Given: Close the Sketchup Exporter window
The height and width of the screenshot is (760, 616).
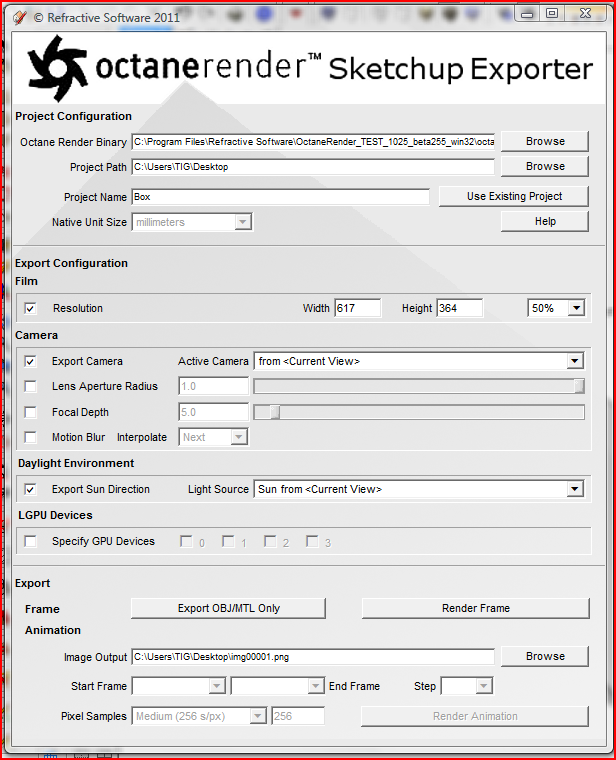Looking at the screenshot, I should pos(585,14).
